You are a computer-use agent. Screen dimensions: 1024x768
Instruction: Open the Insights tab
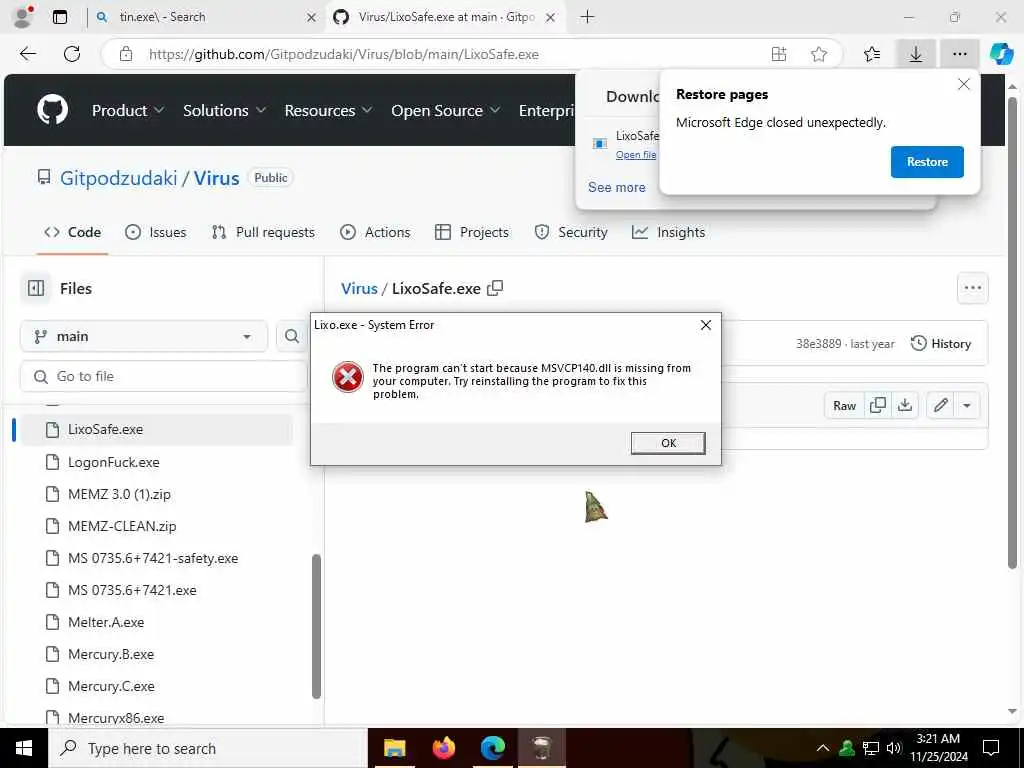tap(668, 232)
